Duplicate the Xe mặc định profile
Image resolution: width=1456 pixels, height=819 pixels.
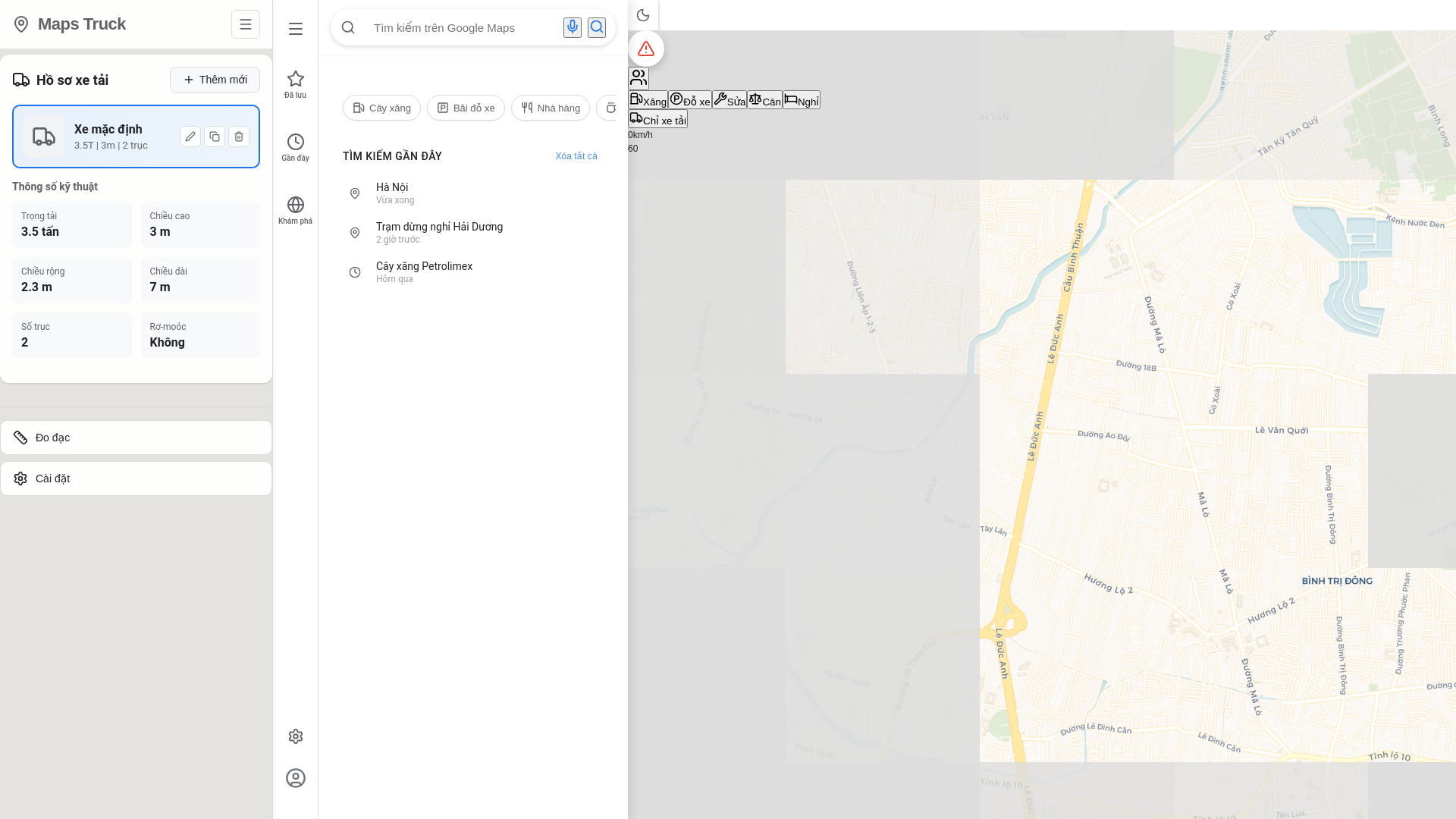(x=215, y=136)
